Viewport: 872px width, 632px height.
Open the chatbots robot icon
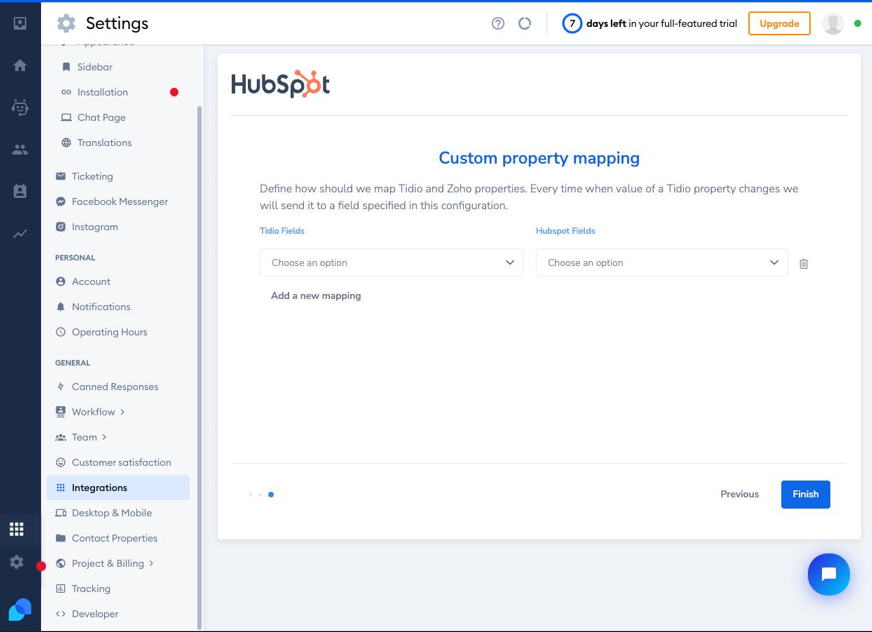(20, 107)
